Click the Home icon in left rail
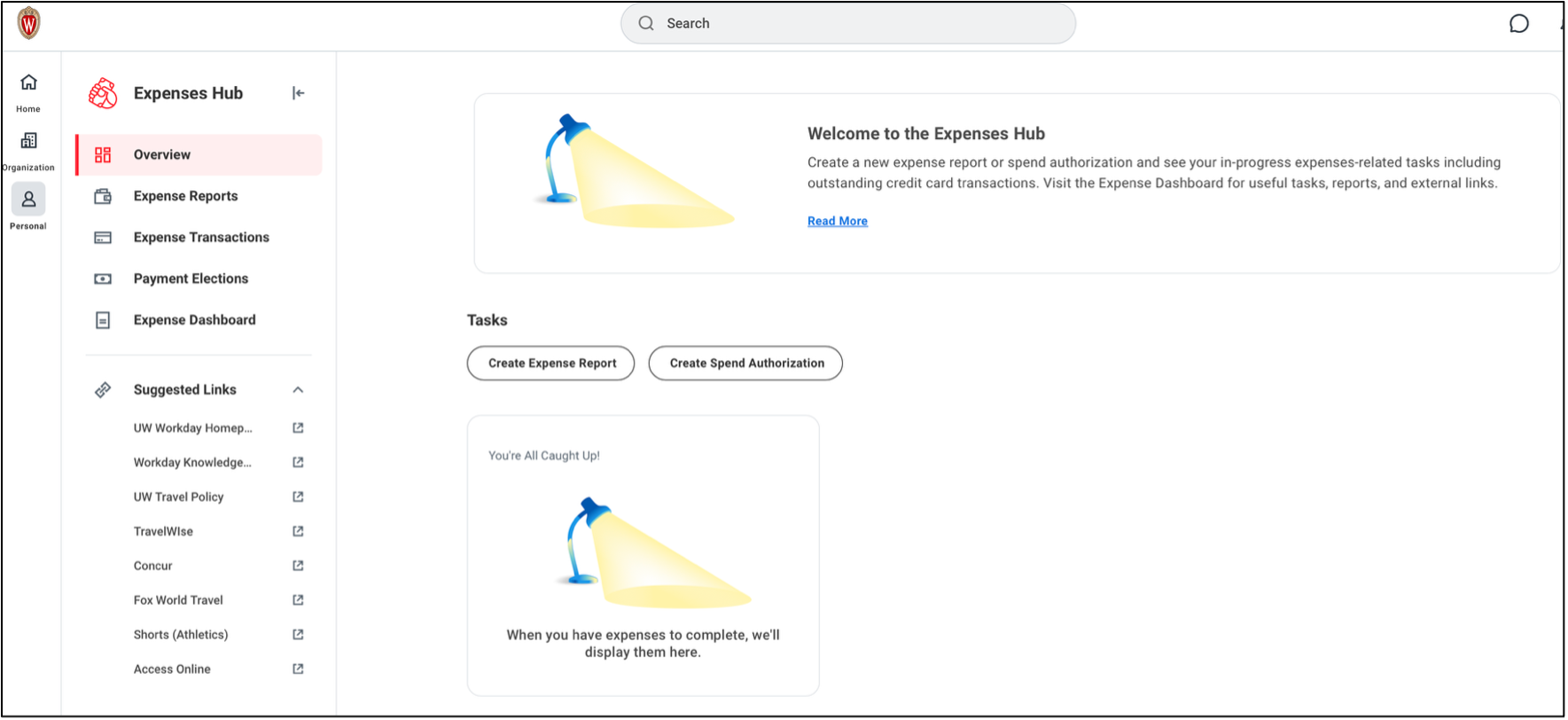 click(28, 83)
